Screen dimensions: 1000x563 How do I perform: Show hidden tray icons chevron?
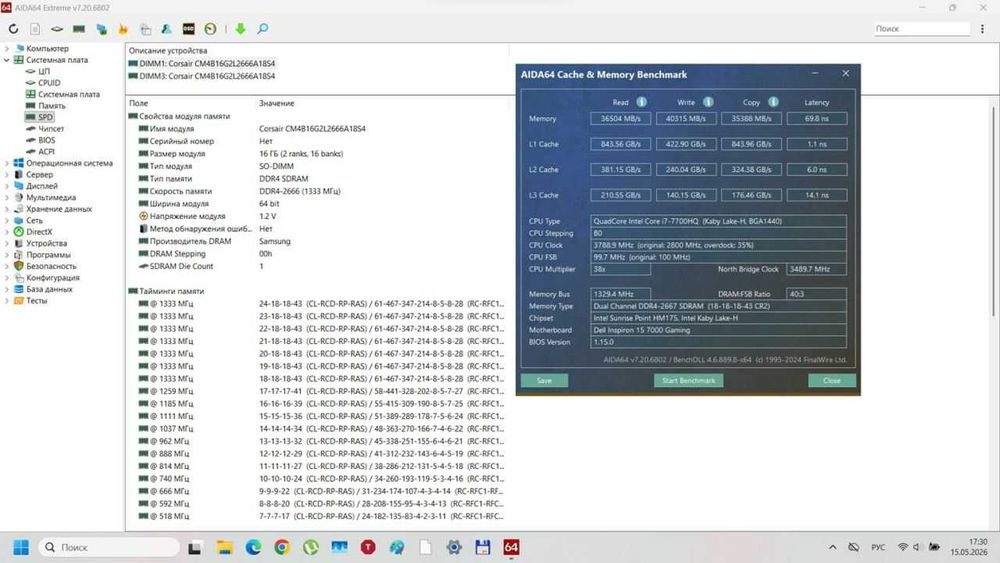832,548
